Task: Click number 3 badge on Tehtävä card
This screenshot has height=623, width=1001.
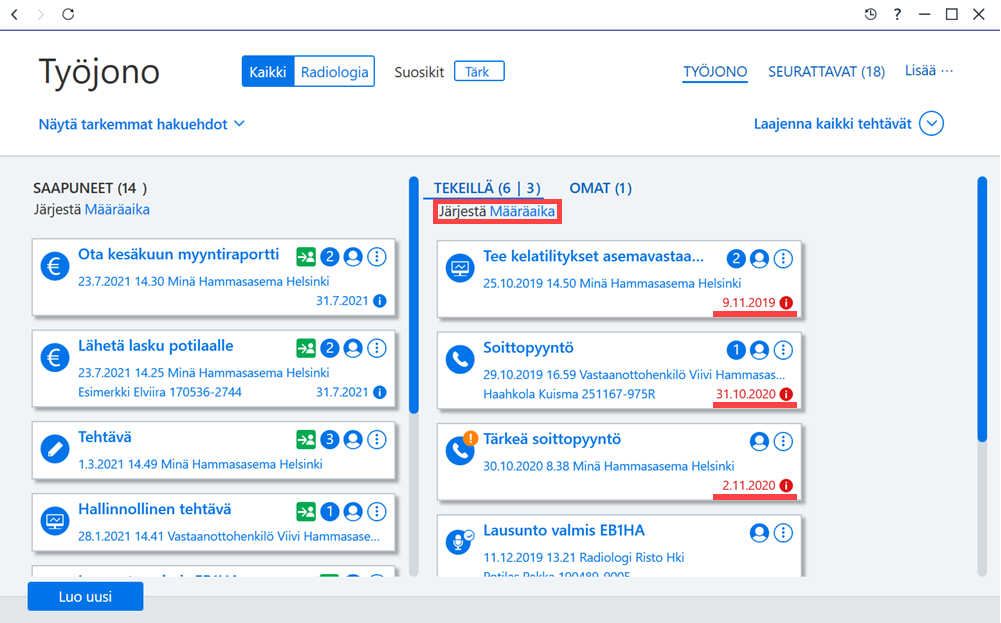Action: (x=329, y=439)
